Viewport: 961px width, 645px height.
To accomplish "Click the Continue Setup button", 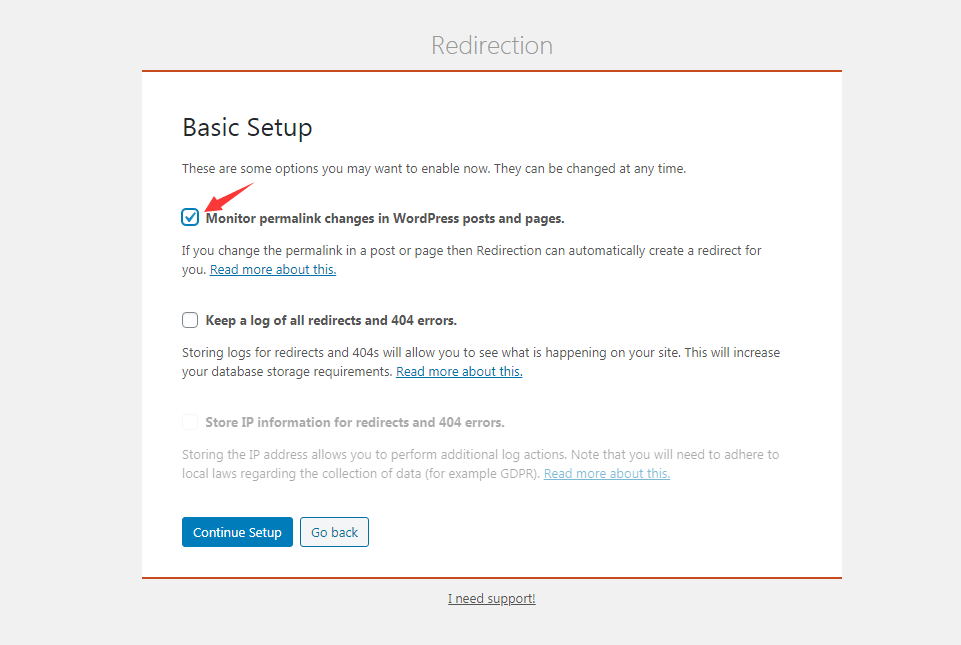I will 237,531.
